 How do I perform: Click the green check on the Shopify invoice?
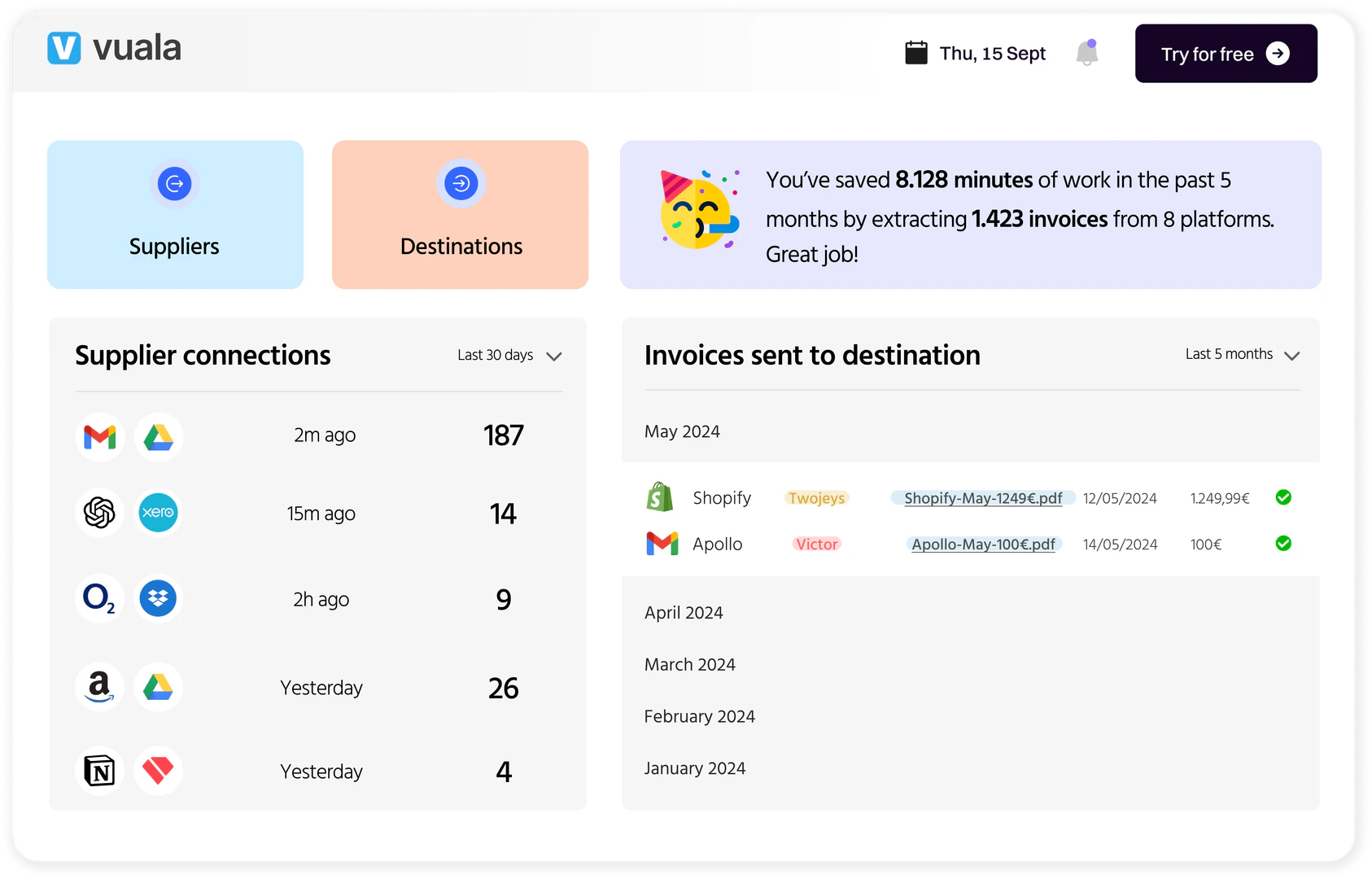(x=1283, y=497)
